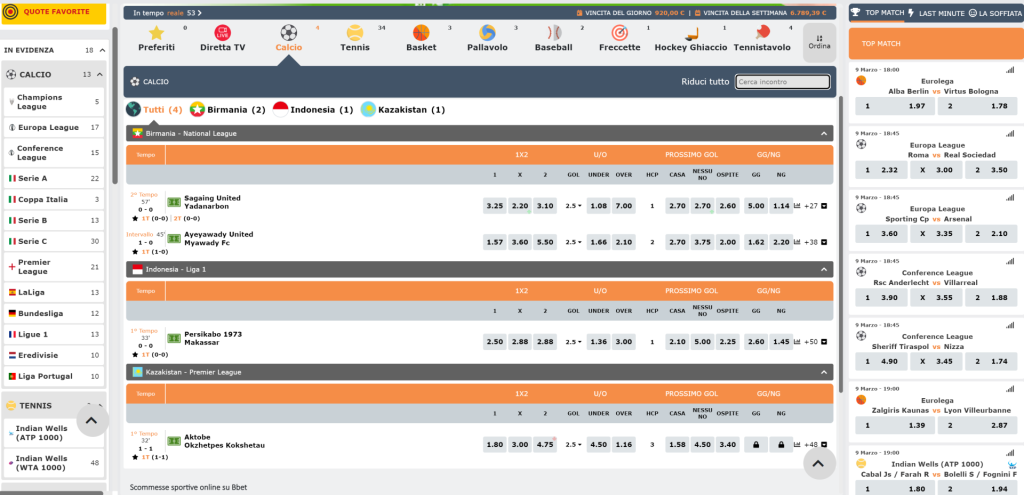The width and height of the screenshot is (1024, 495).
Task: Open pitch tracker for Ayeyawady United
Action: pyautogui.click(x=174, y=238)
